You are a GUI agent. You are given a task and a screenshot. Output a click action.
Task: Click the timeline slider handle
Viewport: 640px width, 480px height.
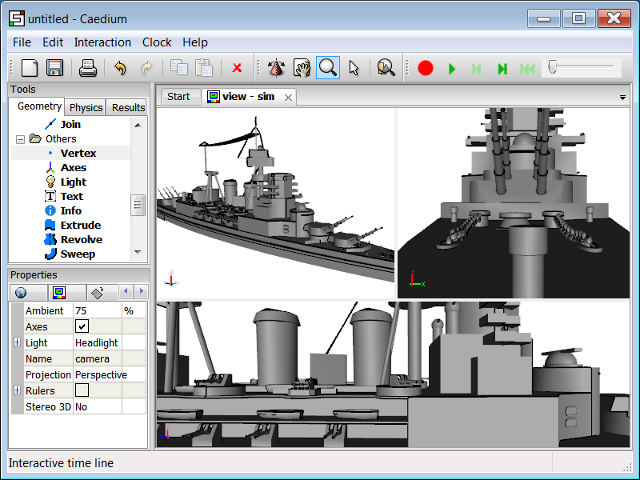(x=551, y=68)
